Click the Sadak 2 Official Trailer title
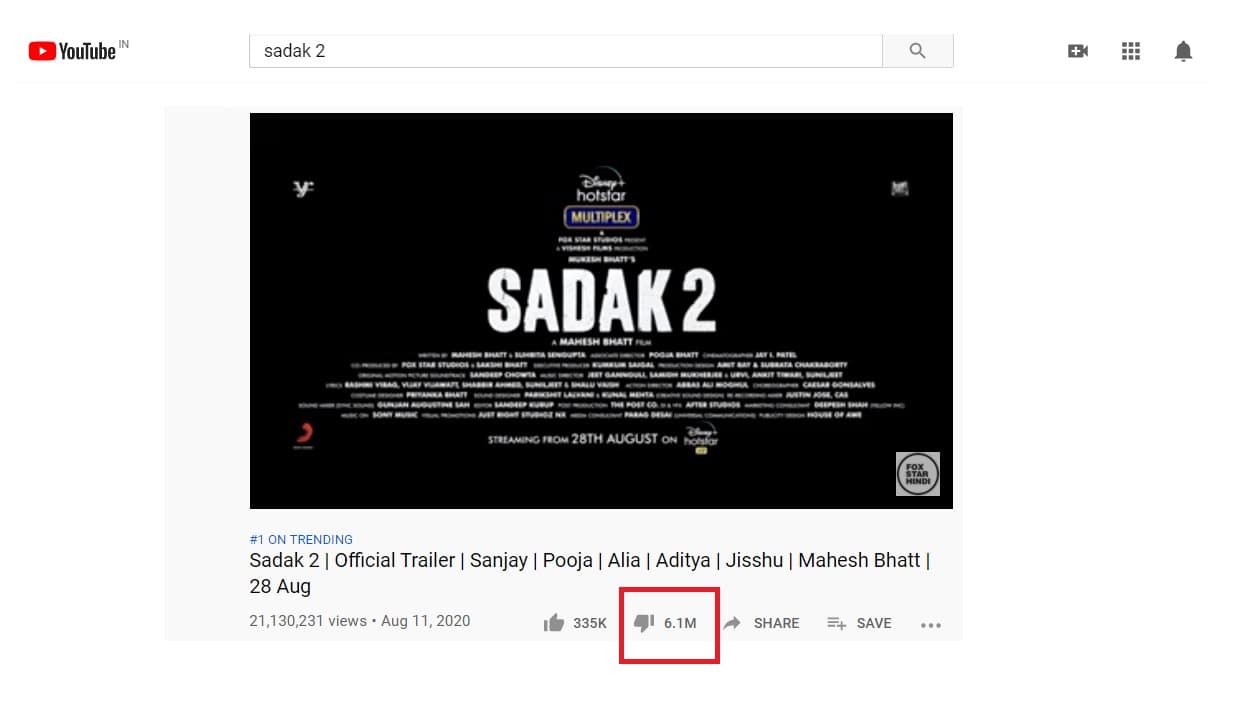 point(590,573)
